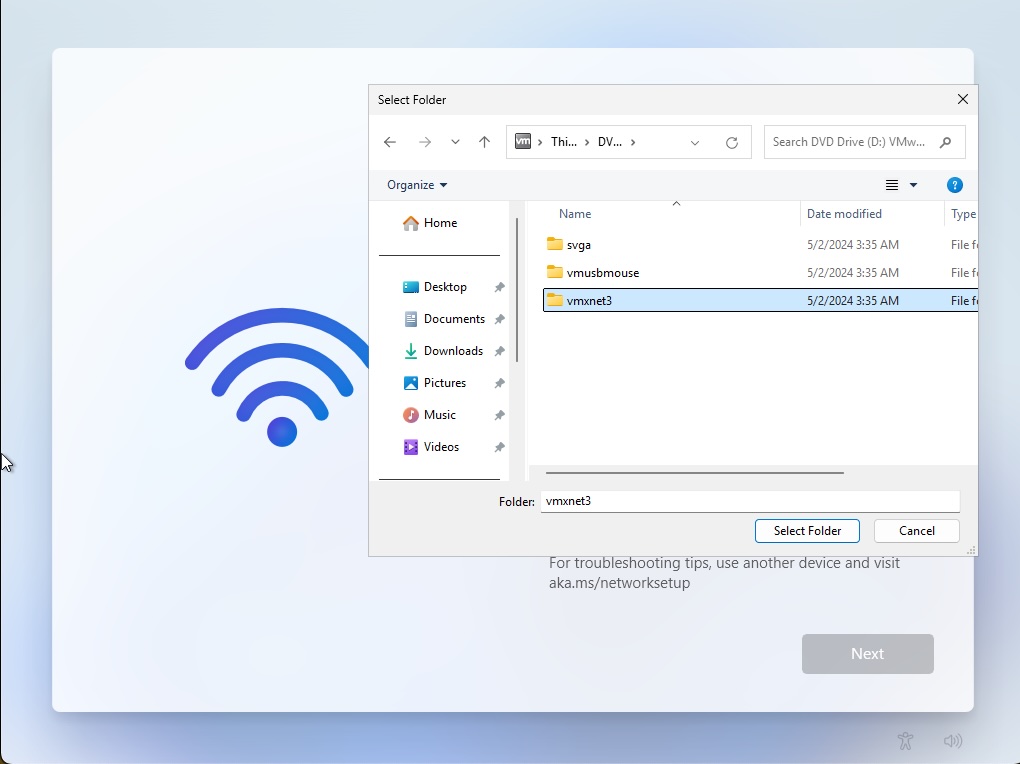
Task: Refresh the folder listing
Action: (732, 143)
